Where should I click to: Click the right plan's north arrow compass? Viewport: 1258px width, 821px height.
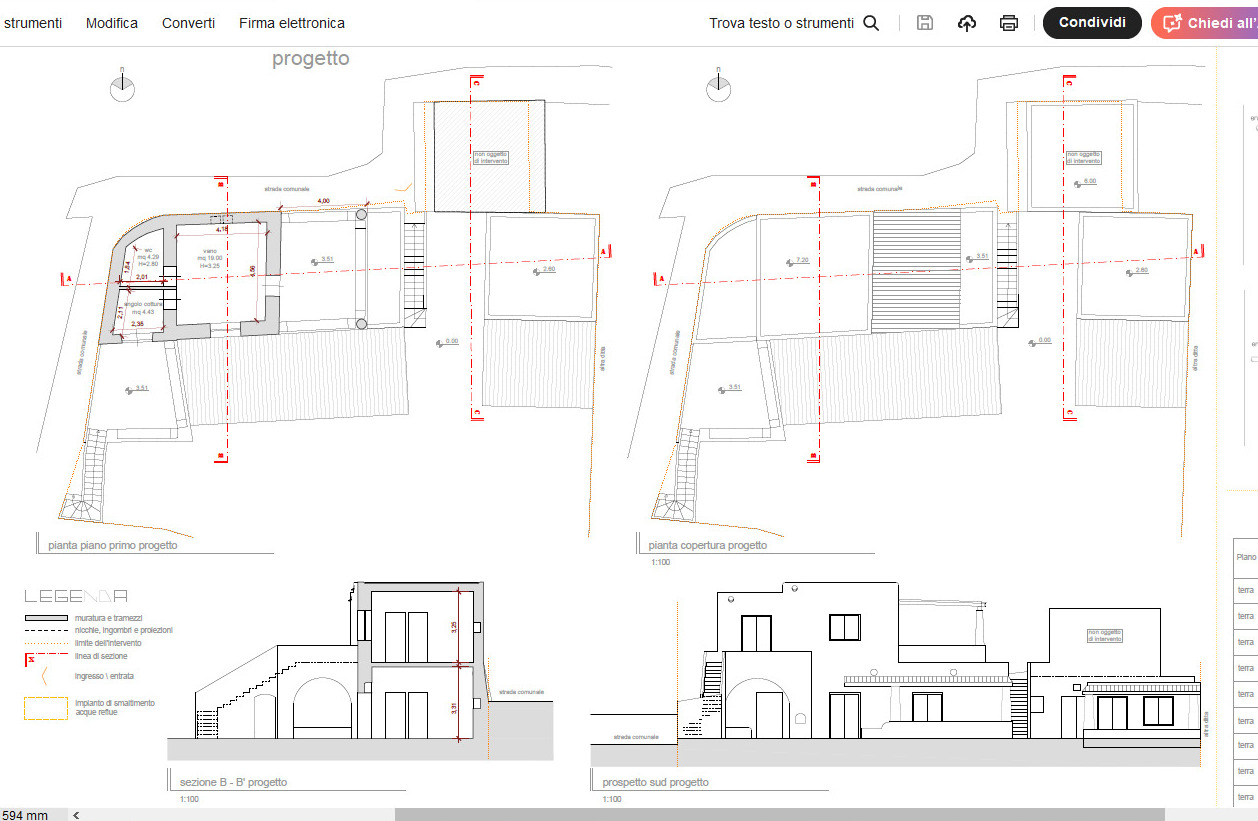718,88
